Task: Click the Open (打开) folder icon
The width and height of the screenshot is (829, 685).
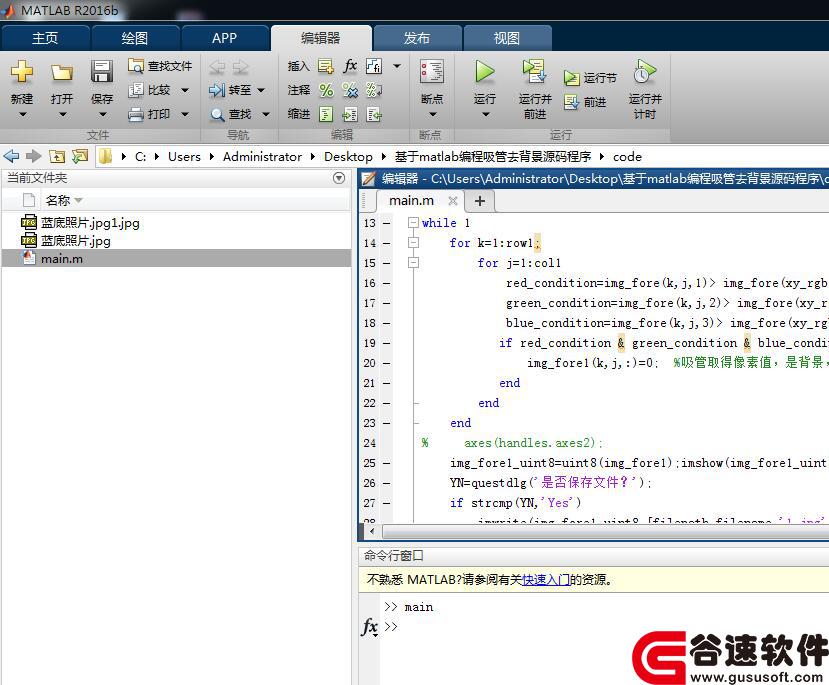Action: (62, 72)
